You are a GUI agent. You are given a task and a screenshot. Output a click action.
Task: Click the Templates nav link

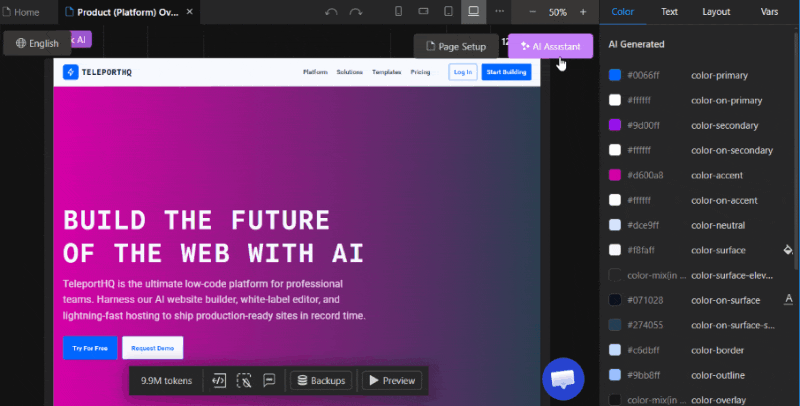point(386,72)
